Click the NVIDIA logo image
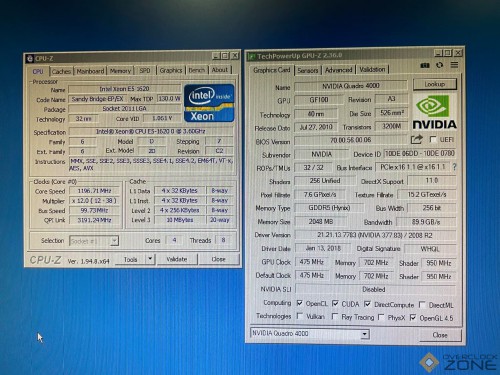 click(x=434, y=112)
